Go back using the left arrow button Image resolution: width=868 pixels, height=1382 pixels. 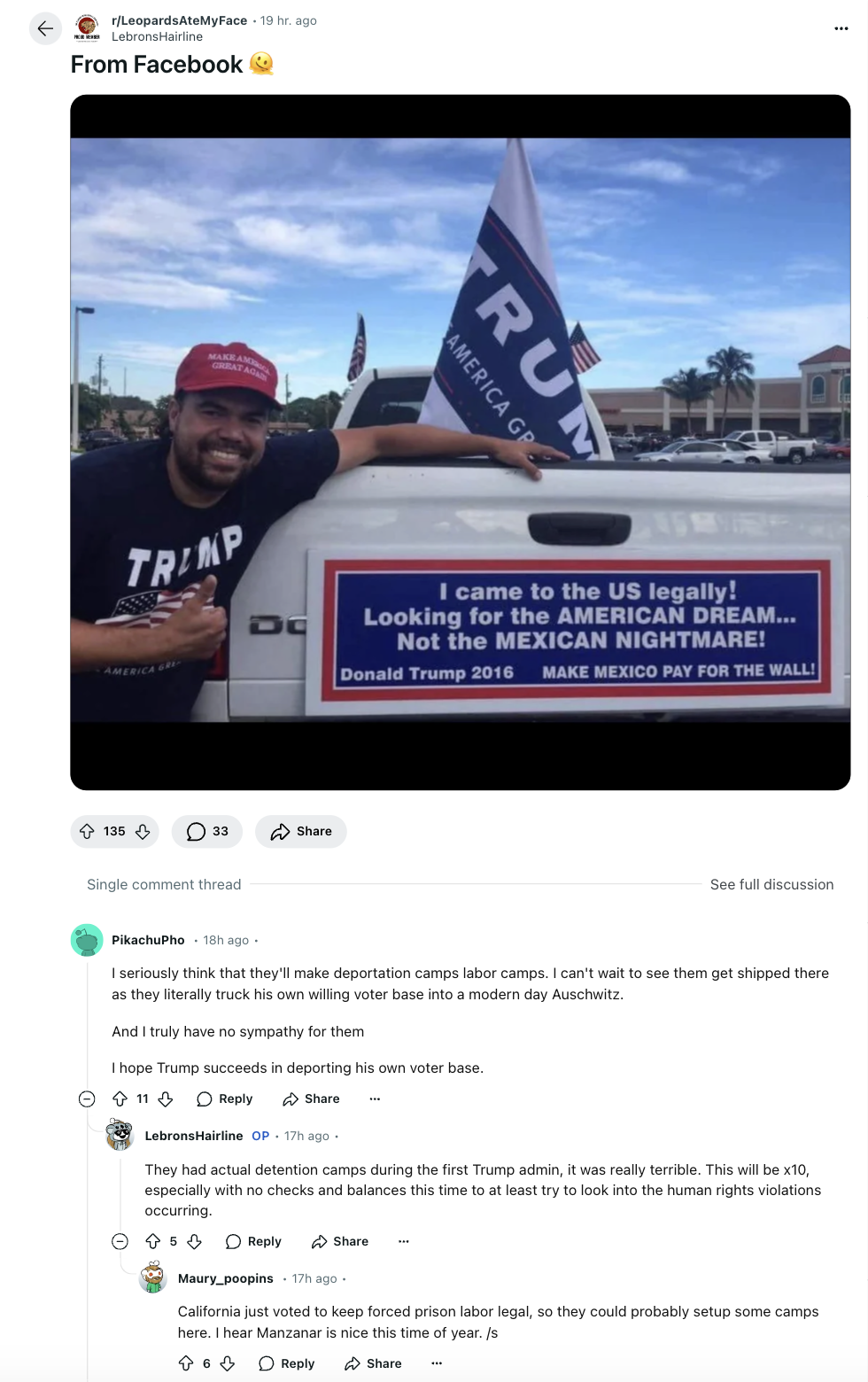click(45, 28)
